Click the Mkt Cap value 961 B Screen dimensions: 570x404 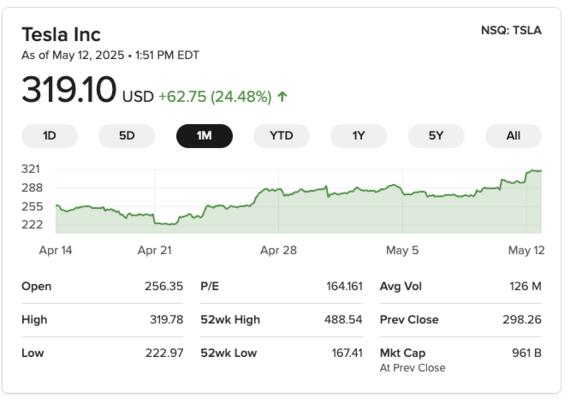pos(527,353)
